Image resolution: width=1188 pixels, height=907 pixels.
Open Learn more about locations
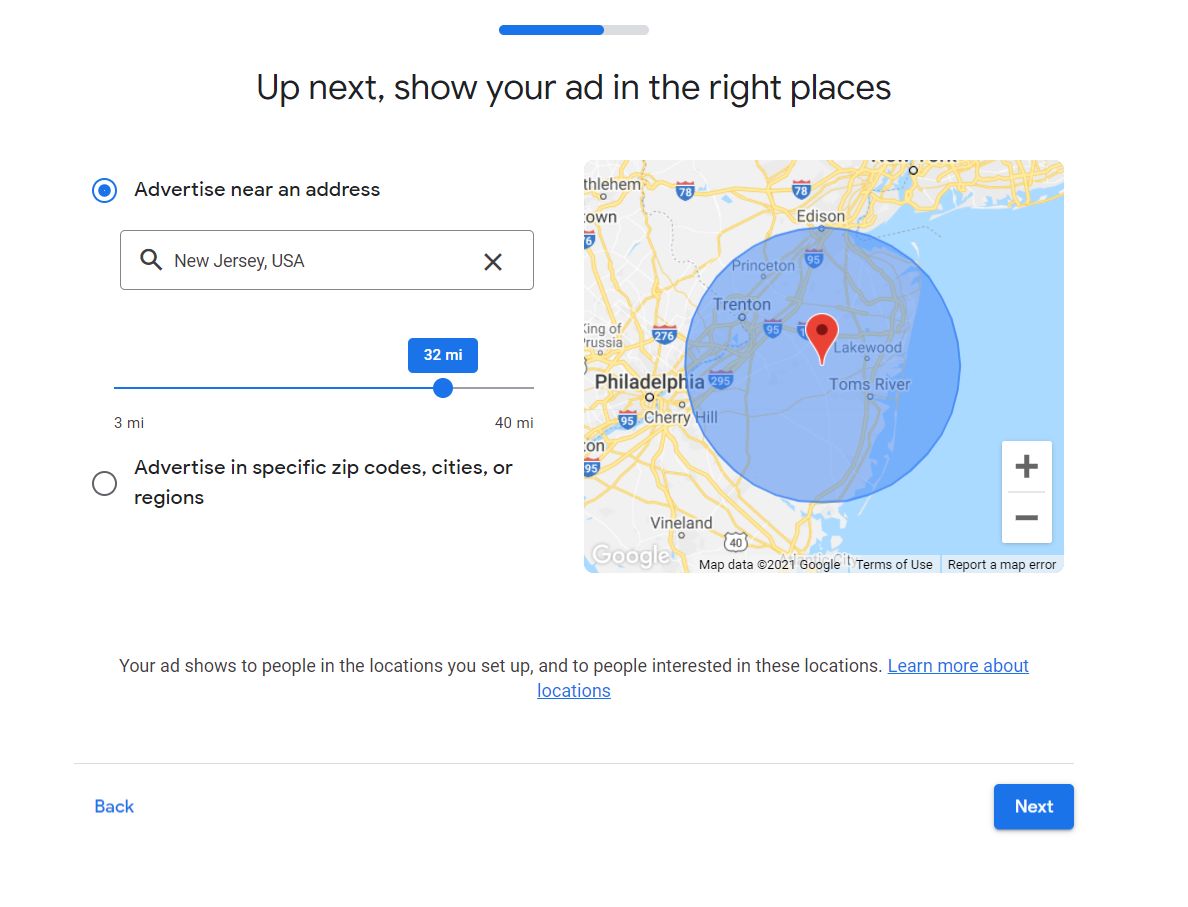click(957, 665)
